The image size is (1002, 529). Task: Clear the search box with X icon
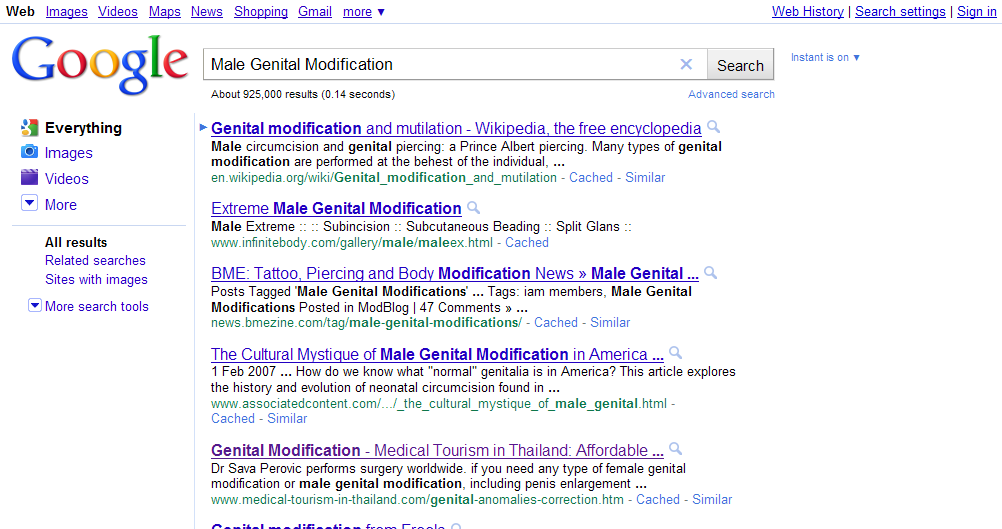686,65
